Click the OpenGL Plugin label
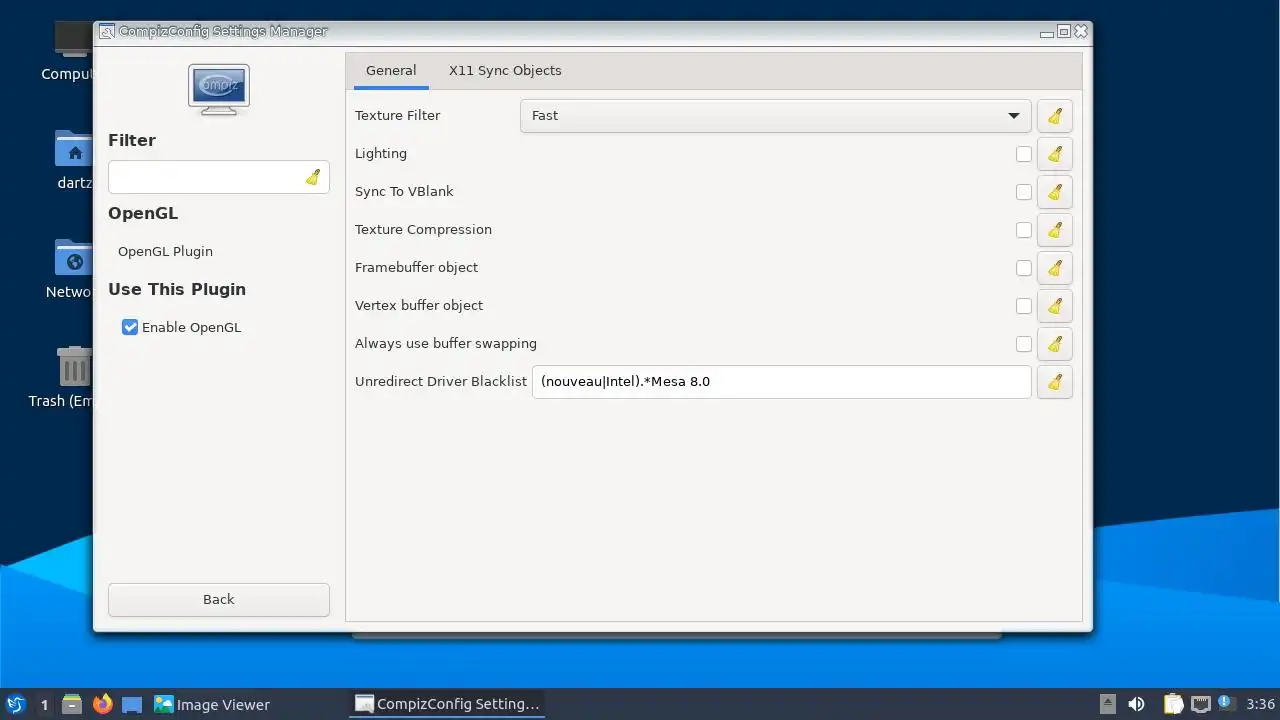1280x720 pixels. pos(165,251)
